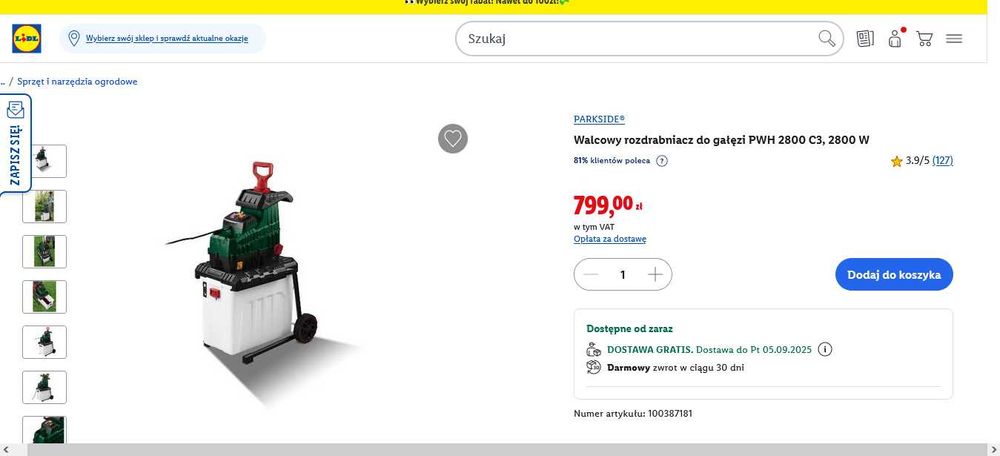
Task: Decrease quantity with minus button
Action: point(591,275)
